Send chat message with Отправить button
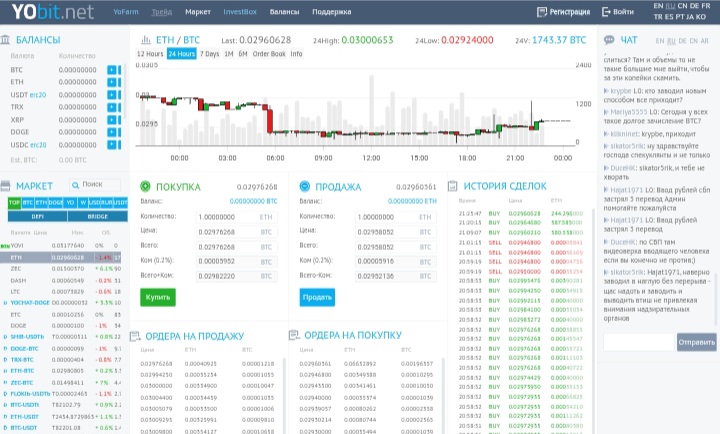This screenshot has height=434, width=720. tap(697, 343)
